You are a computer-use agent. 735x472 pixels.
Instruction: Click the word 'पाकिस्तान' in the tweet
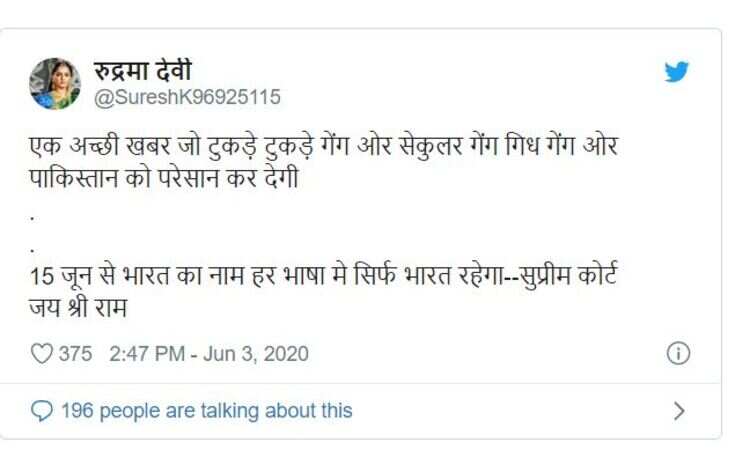73,179
